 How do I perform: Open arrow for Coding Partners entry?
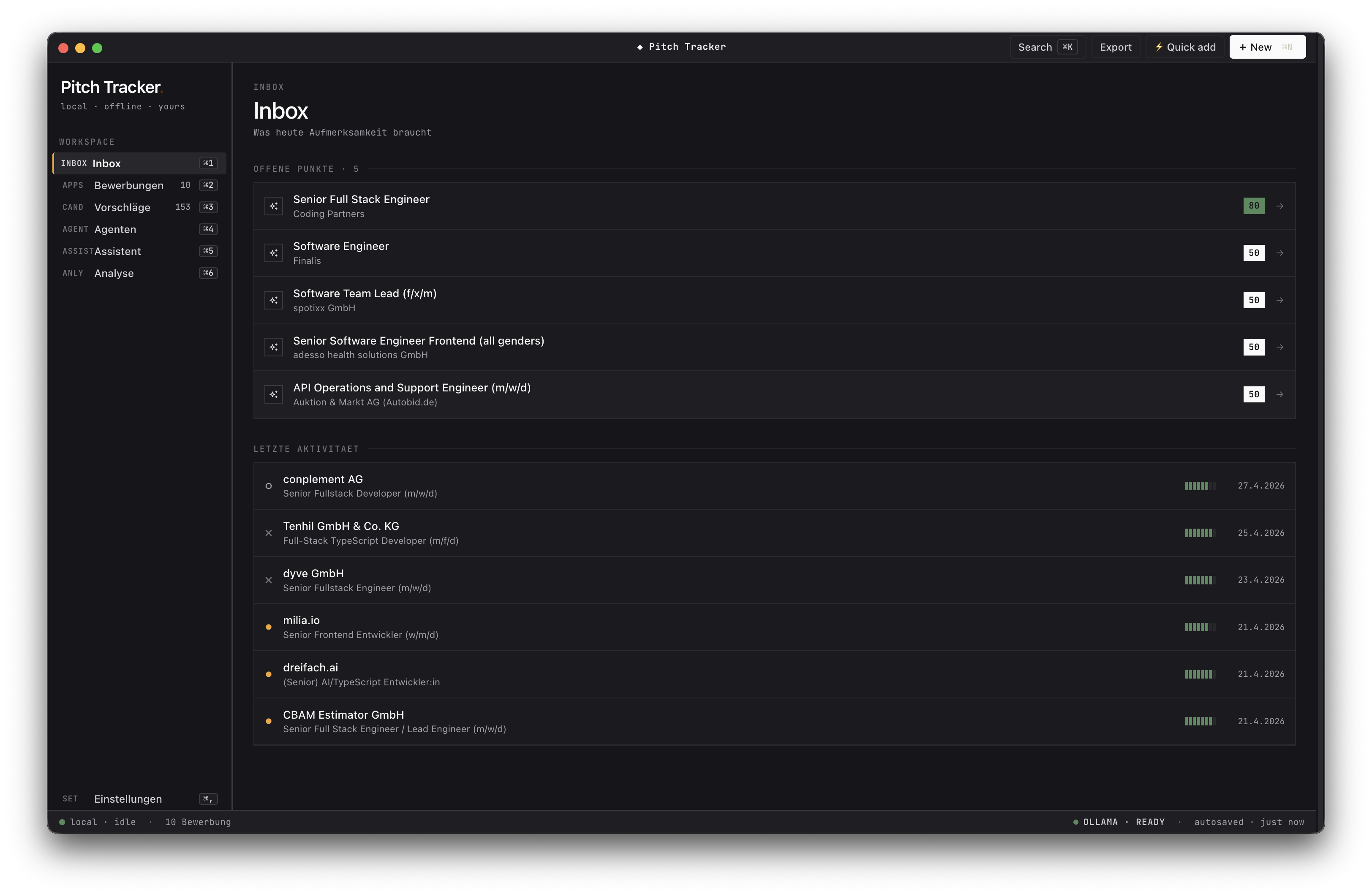[1280, 206]
